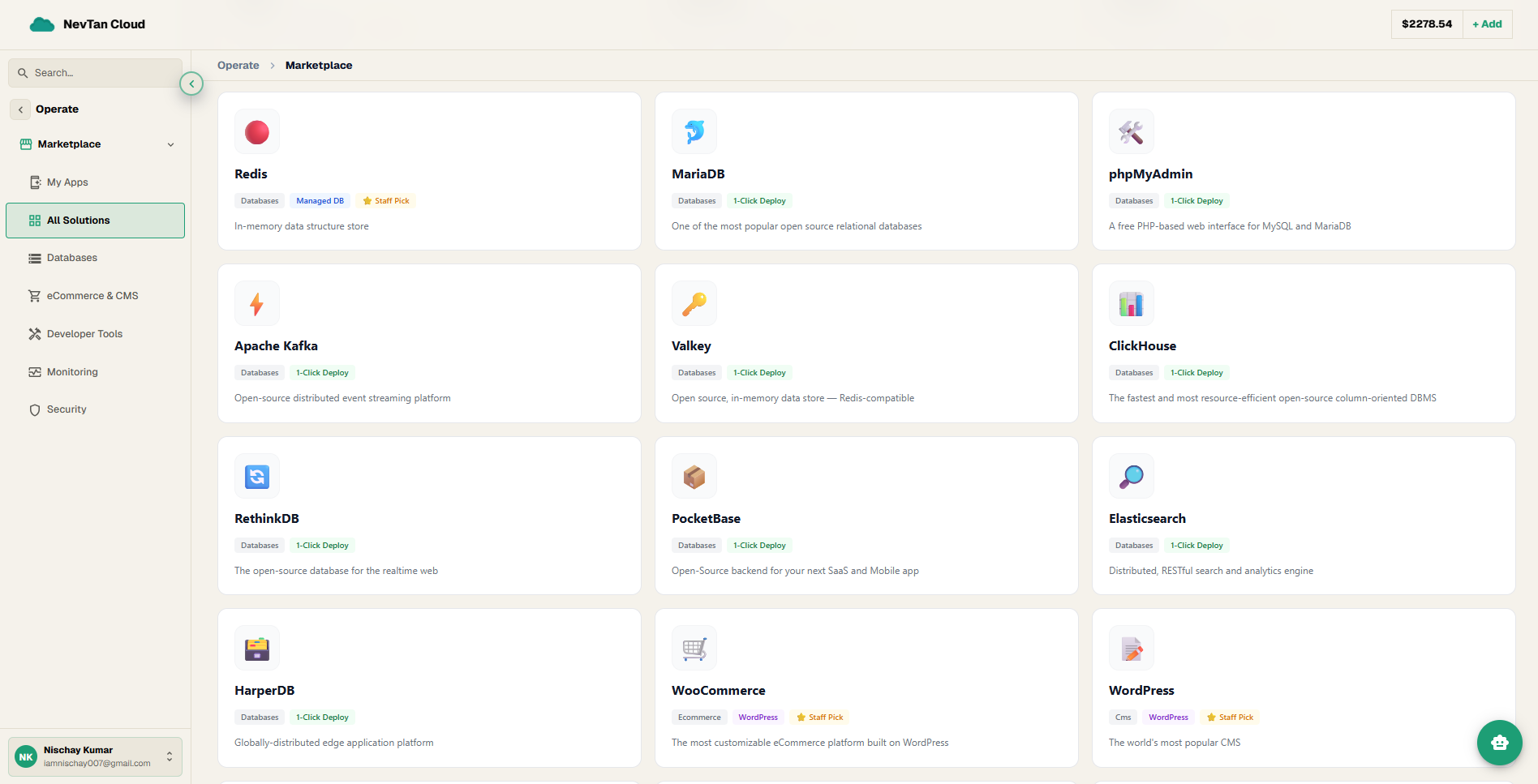Click the Staff Pick tag on Redis
The height and width of the screenshot is (784, 1538).
coord(385,201)
